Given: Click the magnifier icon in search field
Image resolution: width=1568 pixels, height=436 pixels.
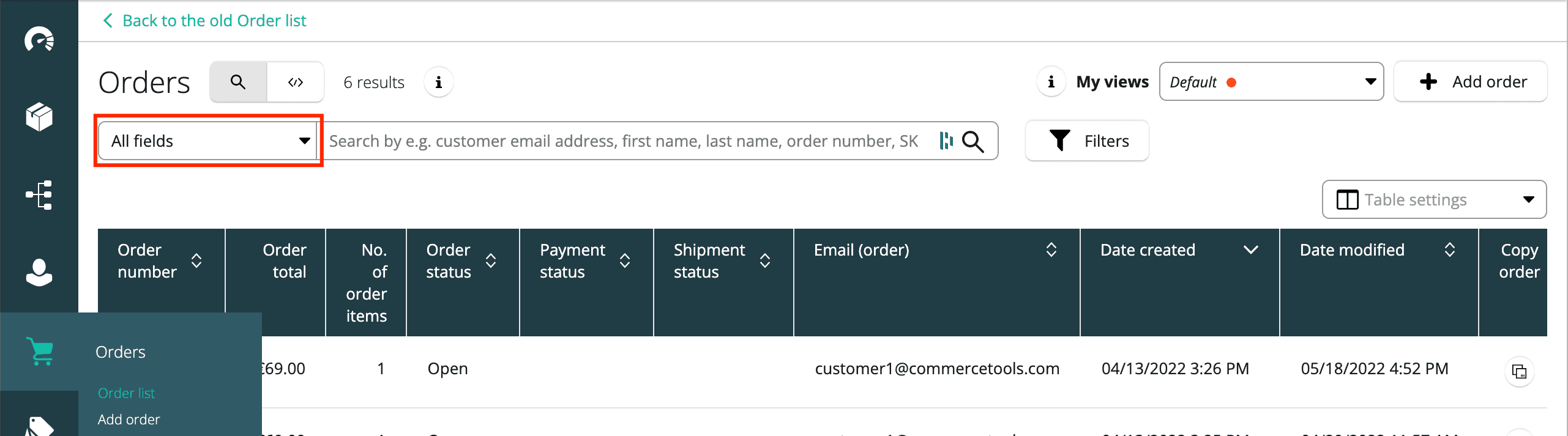Looking at the screenshot, I should click(973, 141).
